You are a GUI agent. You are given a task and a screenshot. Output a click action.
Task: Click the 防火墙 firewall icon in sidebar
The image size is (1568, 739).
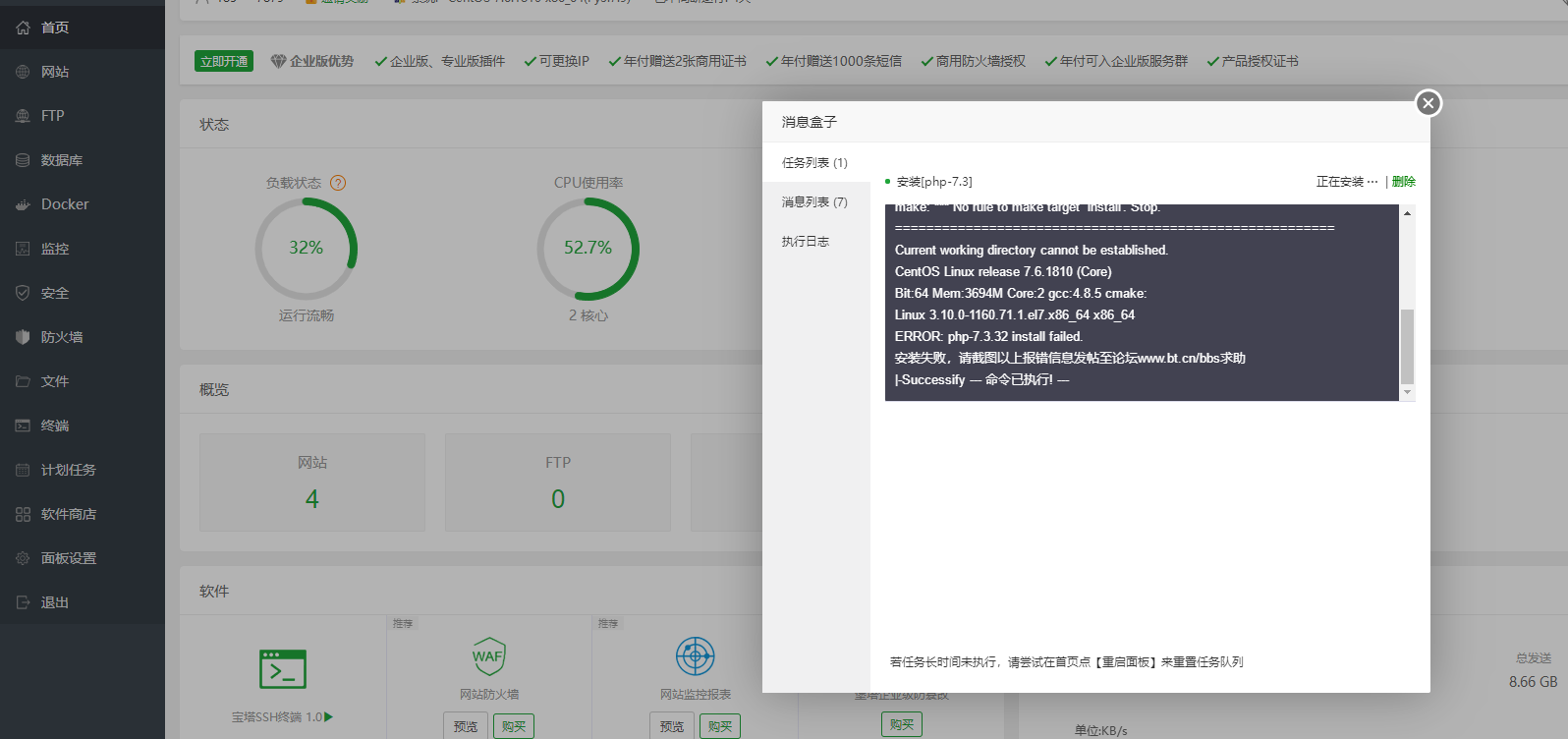[x=24, y=337]
